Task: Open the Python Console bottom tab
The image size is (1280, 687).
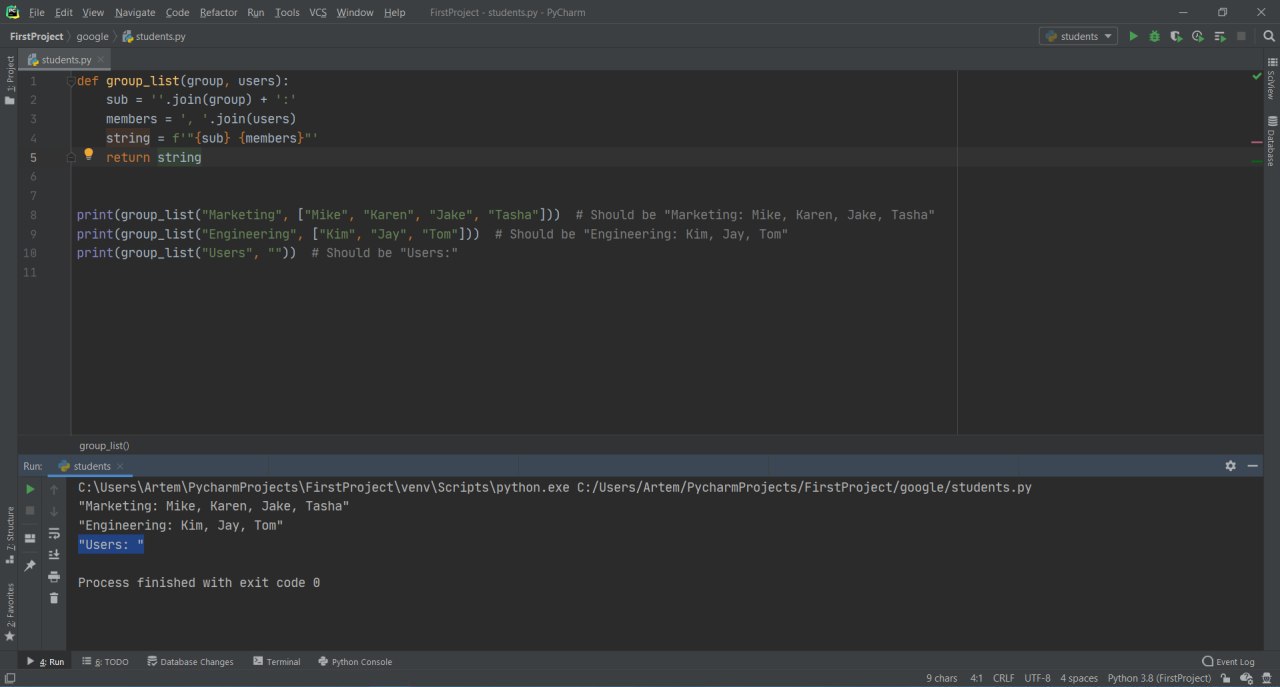Action: point(355,662)
